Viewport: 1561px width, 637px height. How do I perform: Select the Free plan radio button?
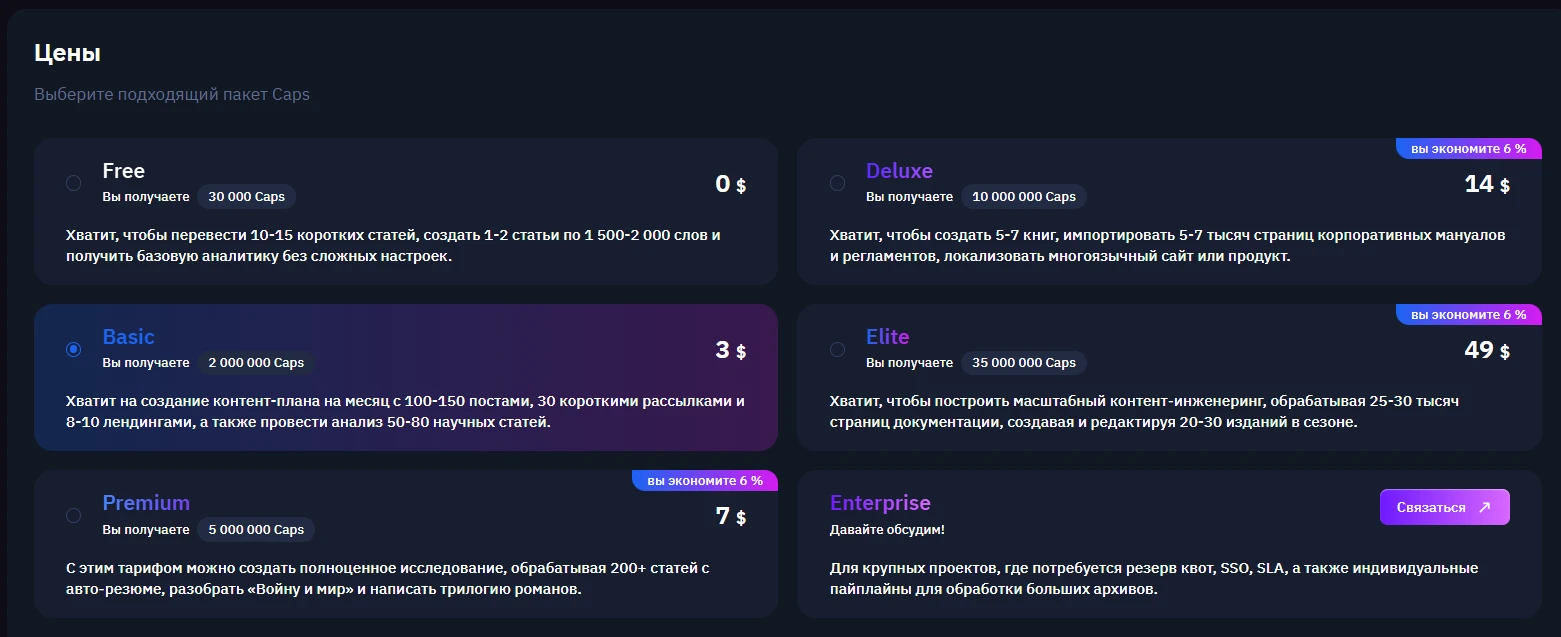point(73,183)
